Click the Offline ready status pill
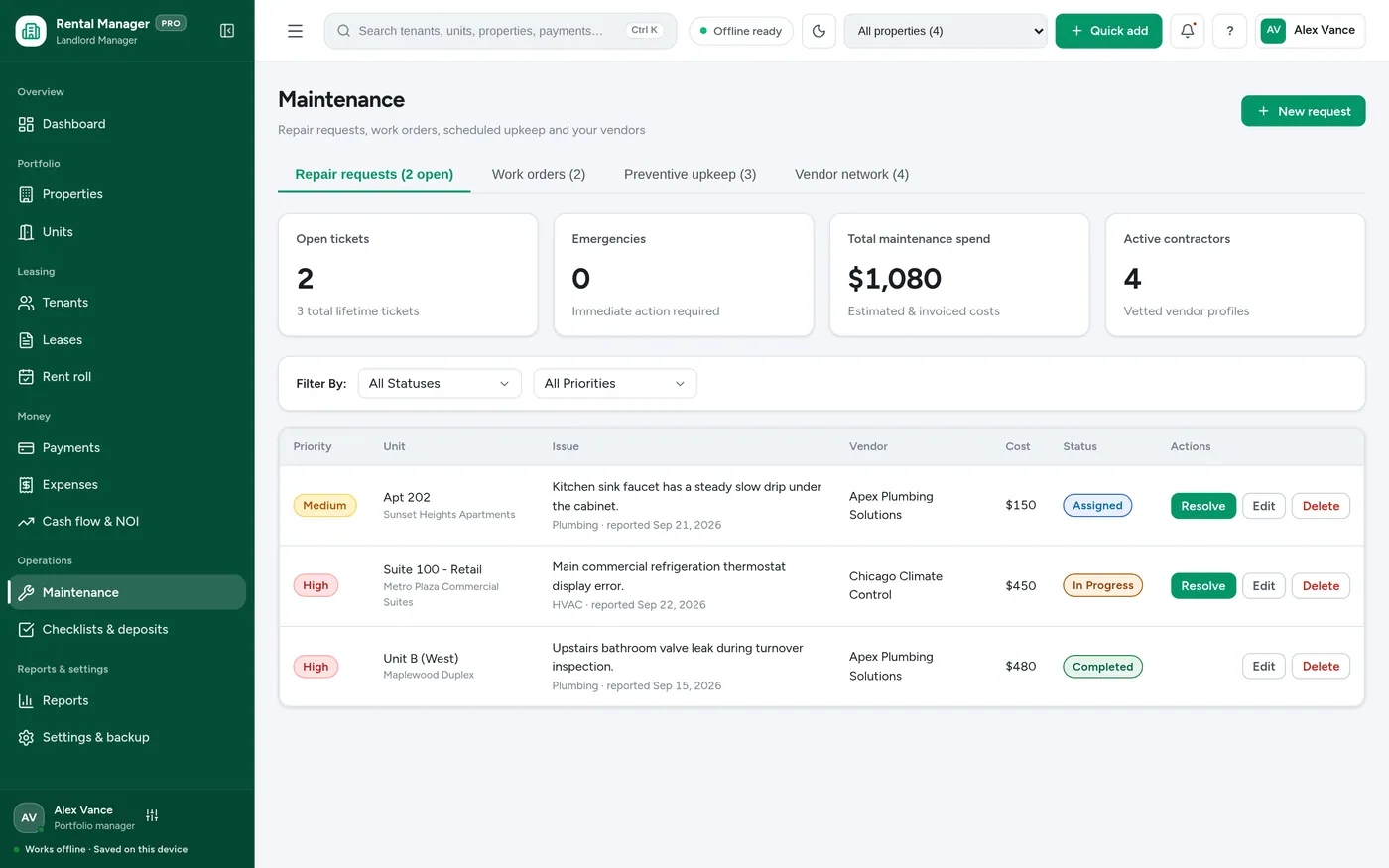The image size is (1389, 868). 741,31
